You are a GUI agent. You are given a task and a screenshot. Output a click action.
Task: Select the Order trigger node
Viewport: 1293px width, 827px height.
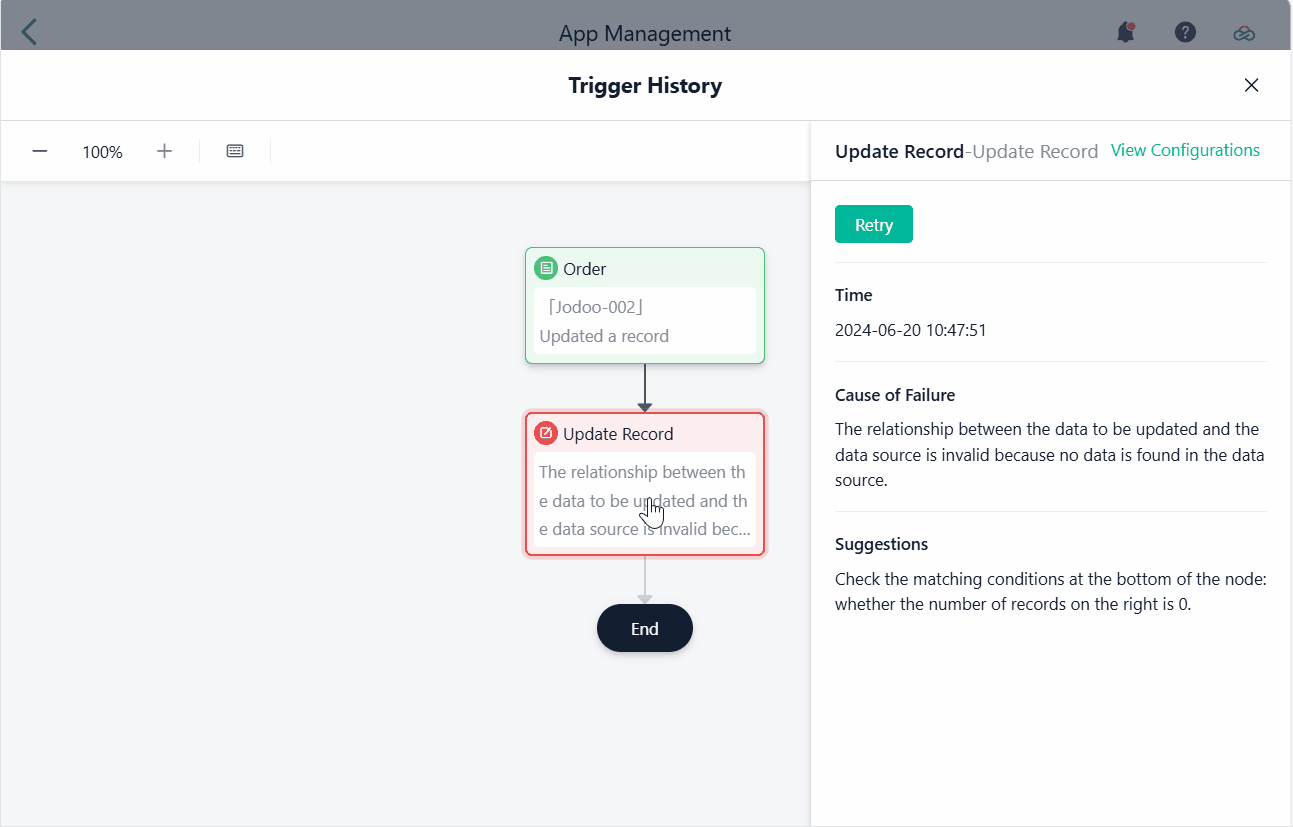pyautogui.click(x=645, y=305)
